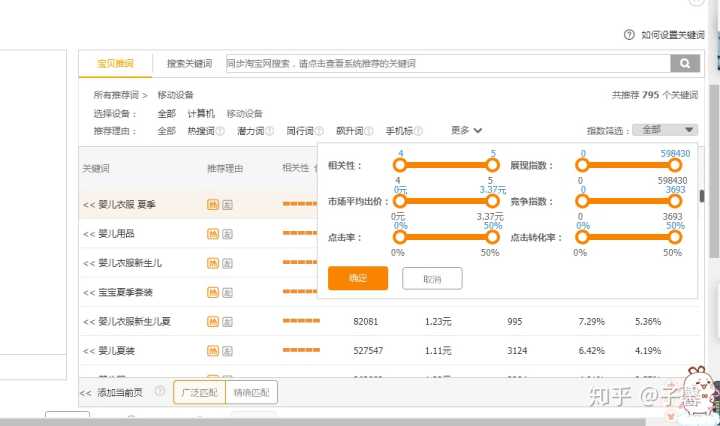720x426 pixels.
Task: Expand the 更多 options chevron
Action: [479, 130]
